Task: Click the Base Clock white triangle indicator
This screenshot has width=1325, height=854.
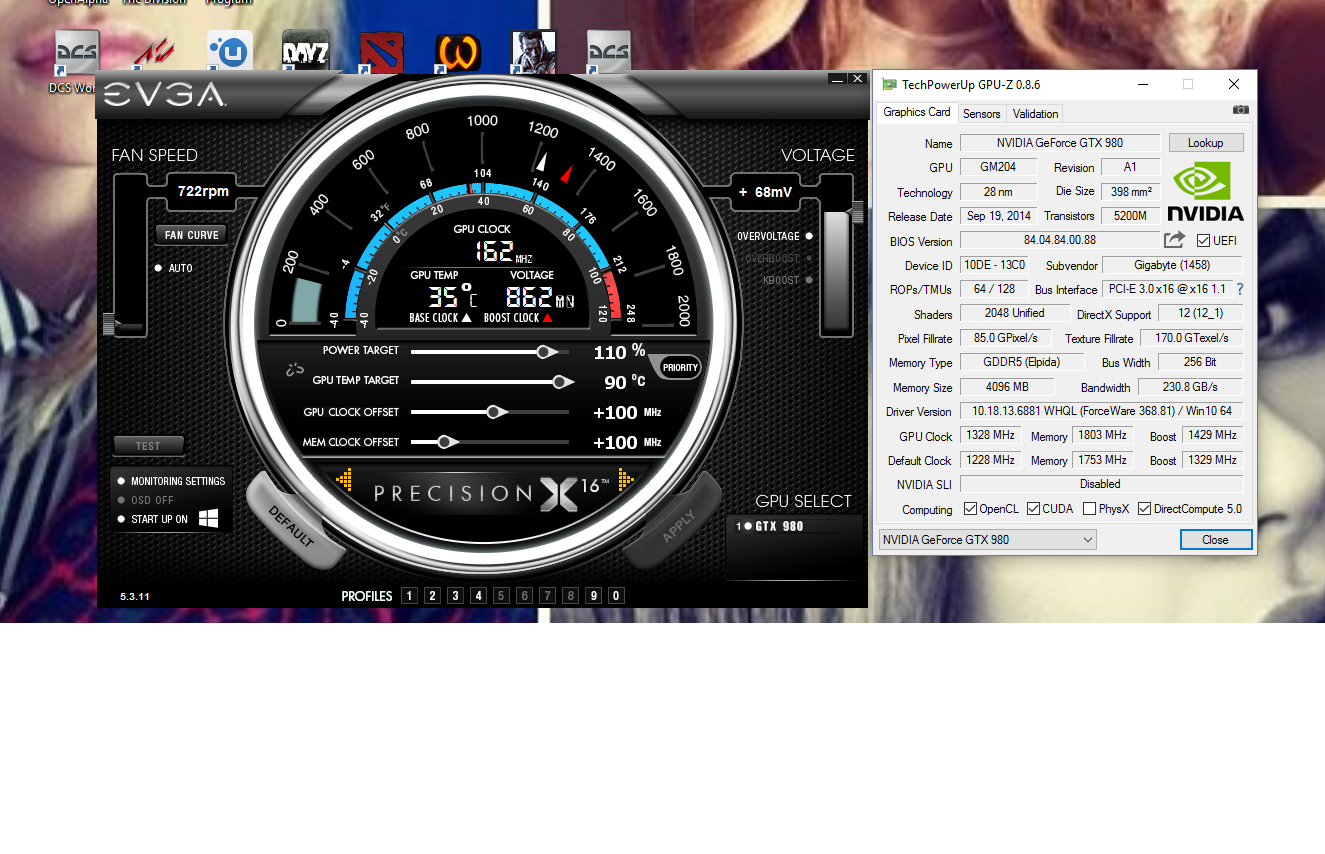Action: [466, 318]
